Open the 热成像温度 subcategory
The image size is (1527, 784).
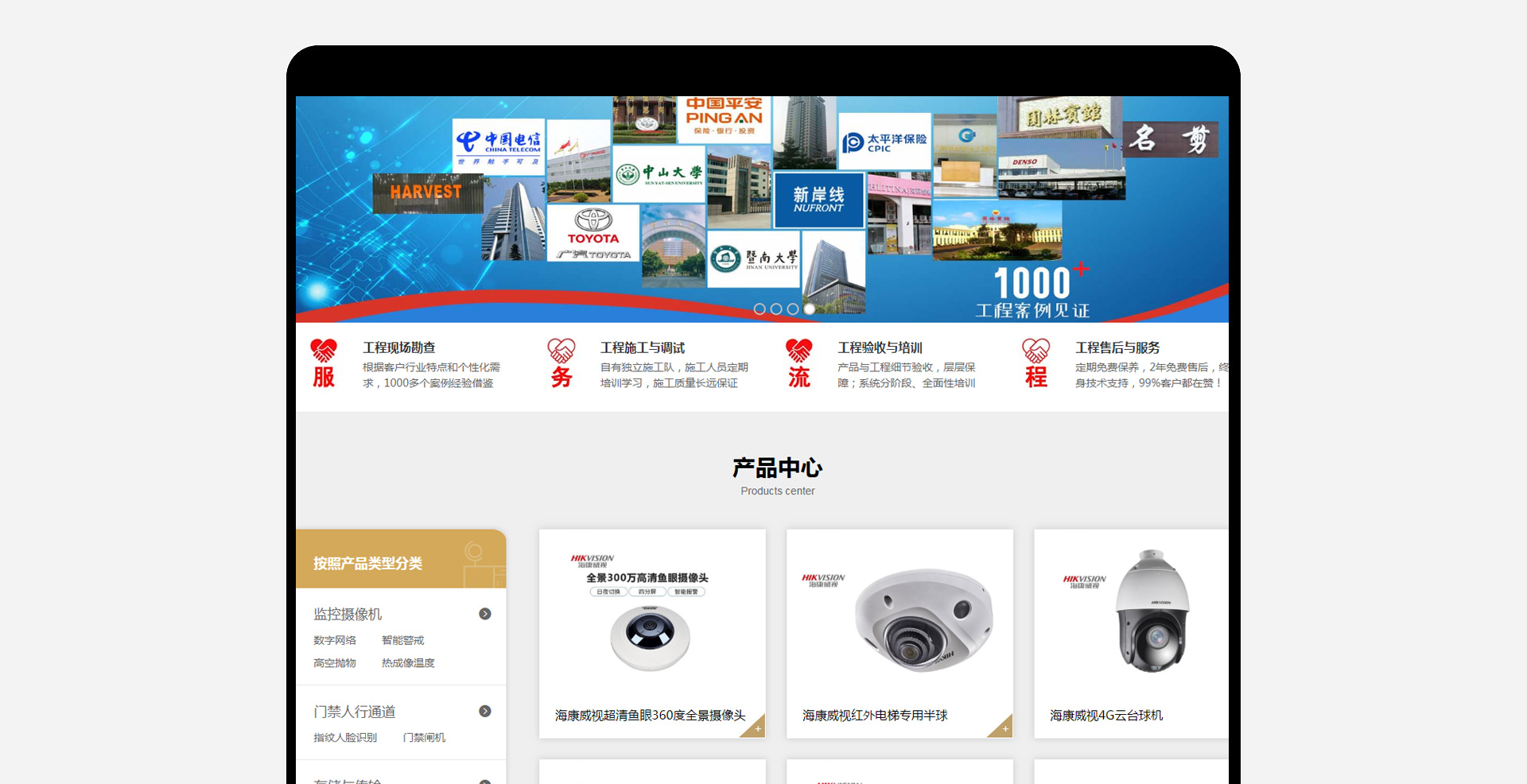coord(408,663)
